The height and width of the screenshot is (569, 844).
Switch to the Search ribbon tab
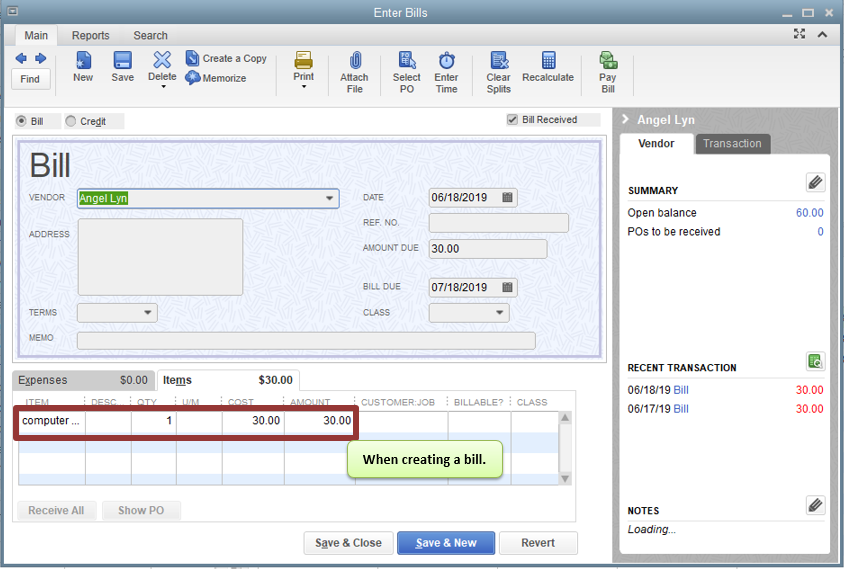pos(151,36)
